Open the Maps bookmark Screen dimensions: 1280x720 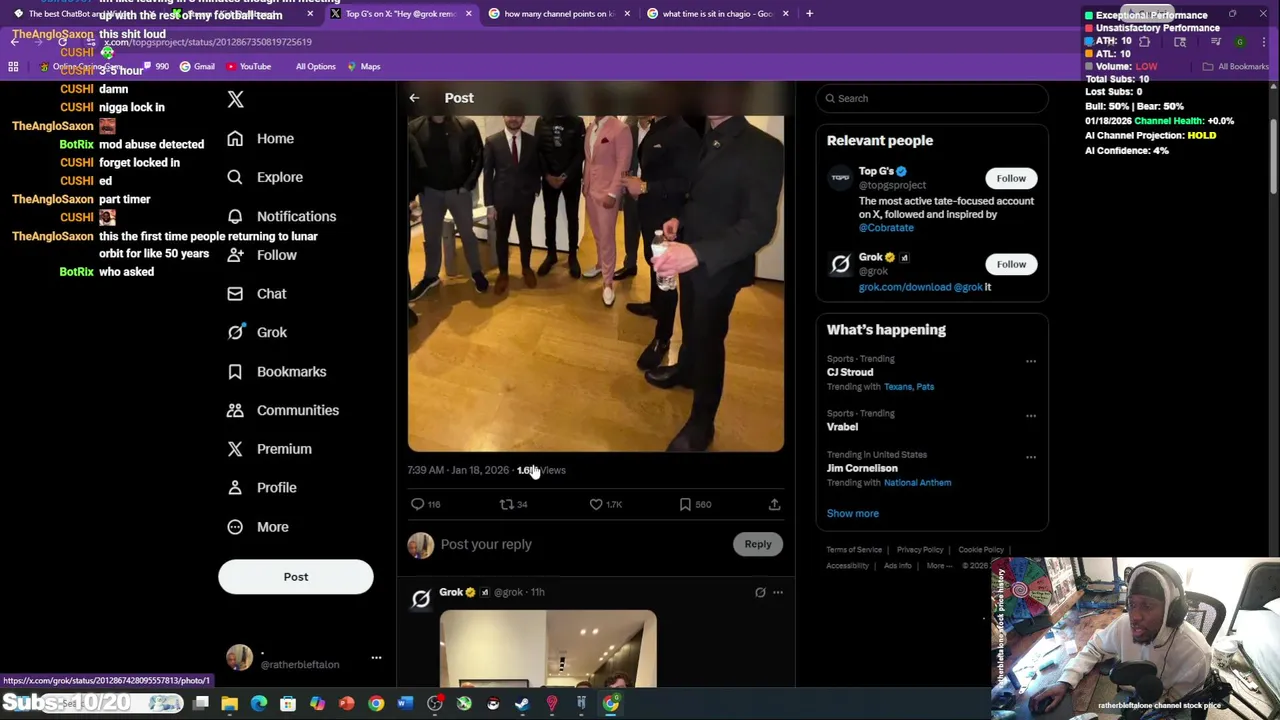click(x=364, y=67)
